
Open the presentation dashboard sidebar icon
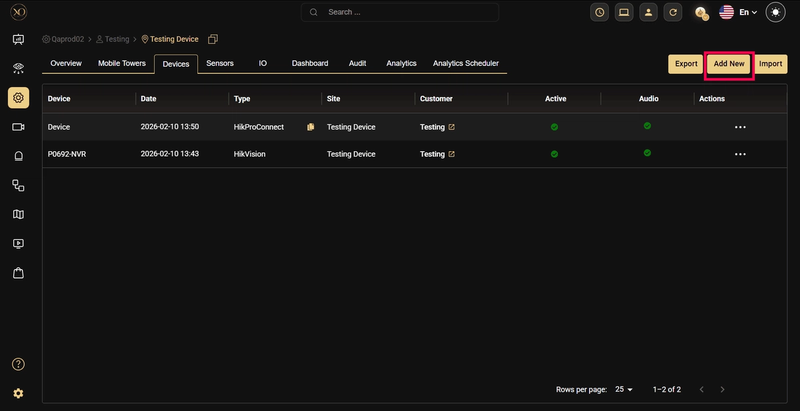18,39
